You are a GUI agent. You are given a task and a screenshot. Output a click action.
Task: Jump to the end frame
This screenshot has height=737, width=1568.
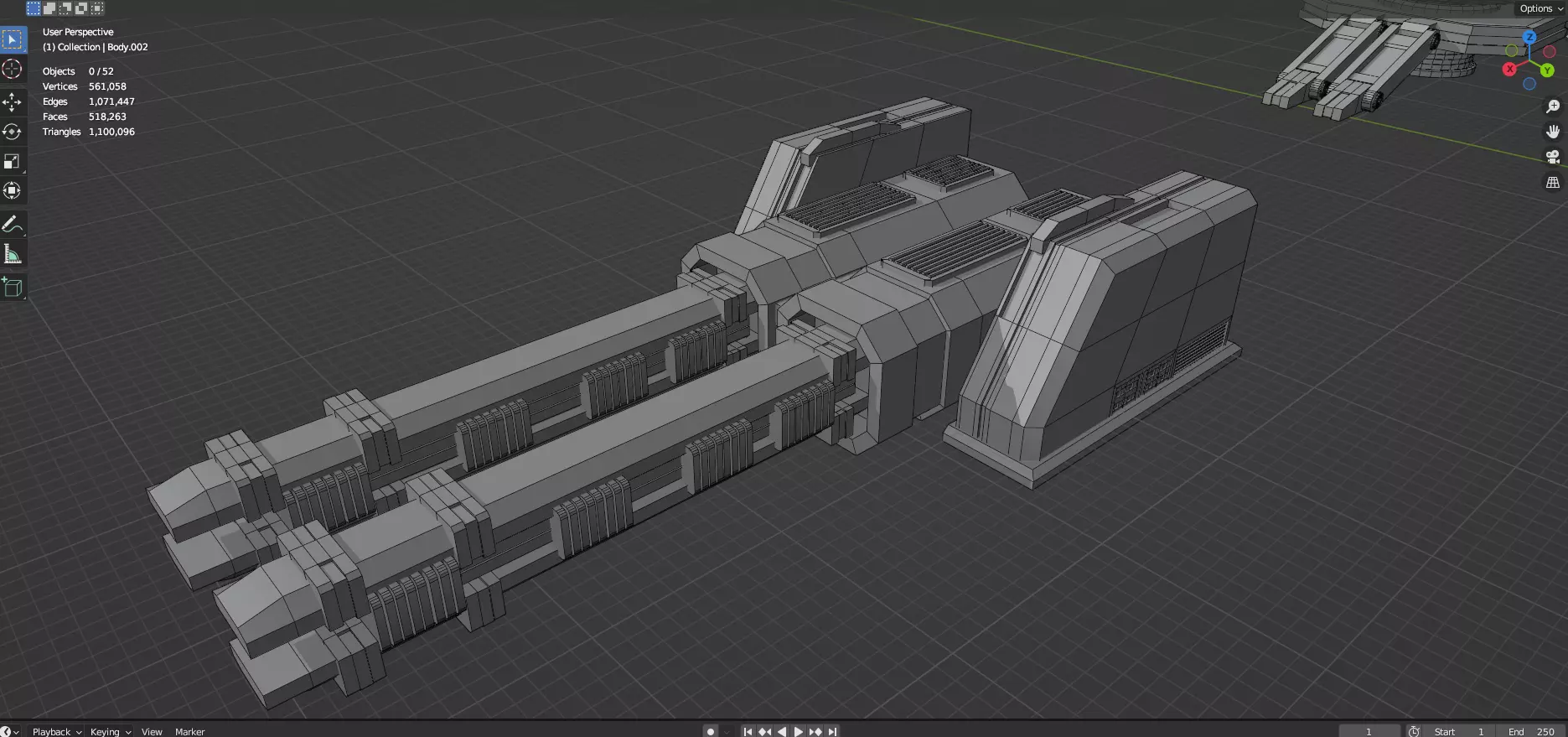831,731
